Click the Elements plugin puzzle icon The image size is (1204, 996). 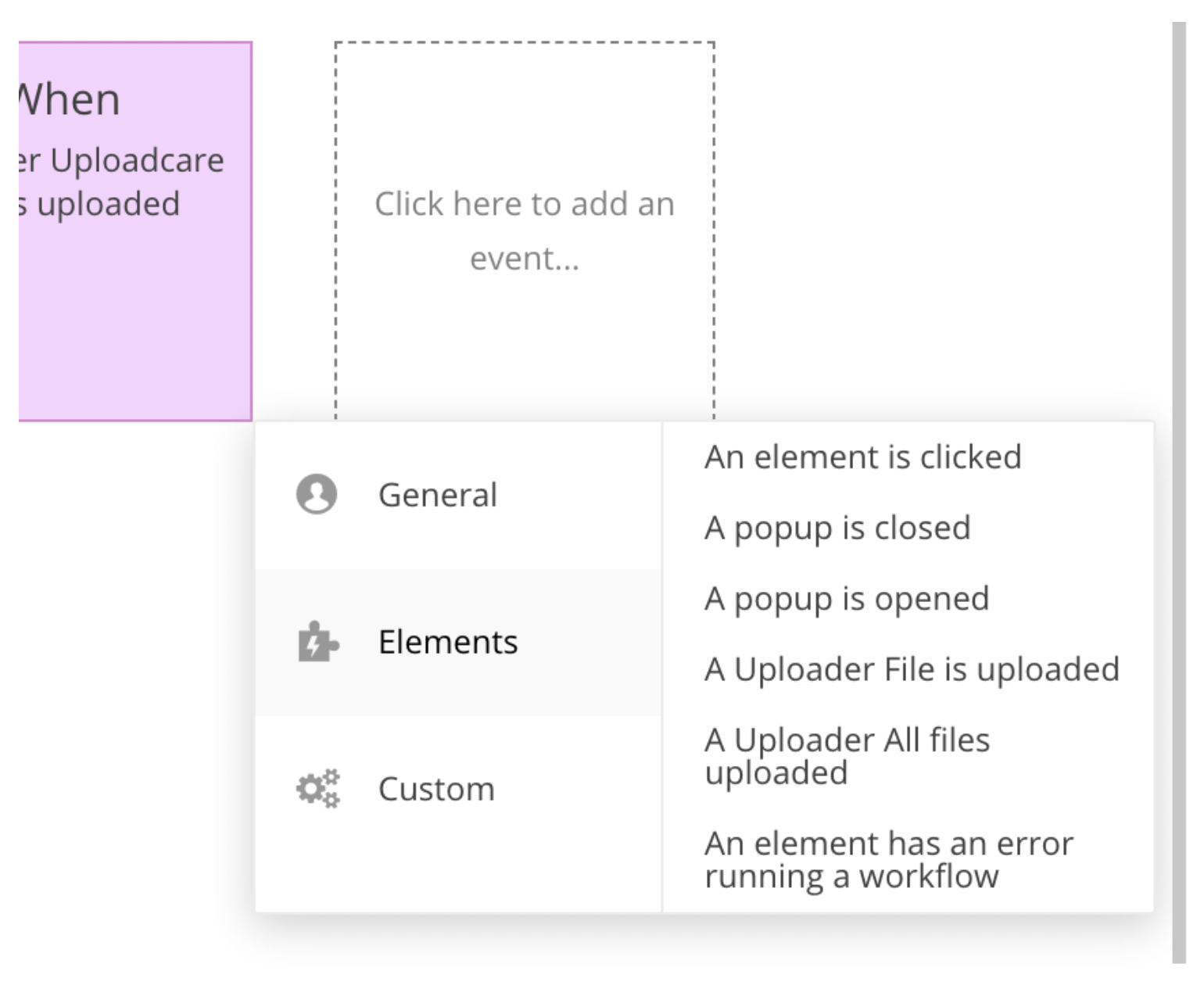pos(318,642)
